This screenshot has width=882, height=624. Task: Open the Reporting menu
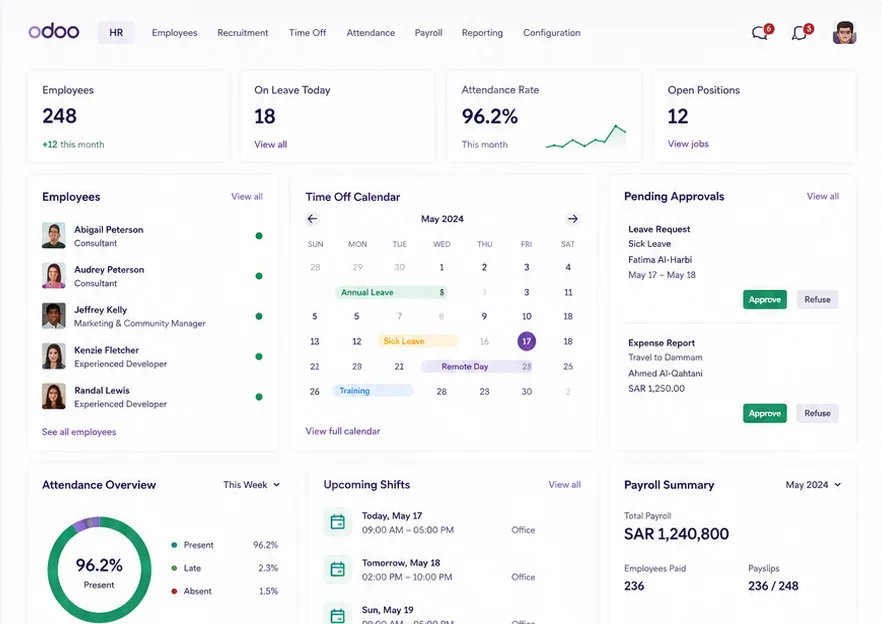[482, 33]
